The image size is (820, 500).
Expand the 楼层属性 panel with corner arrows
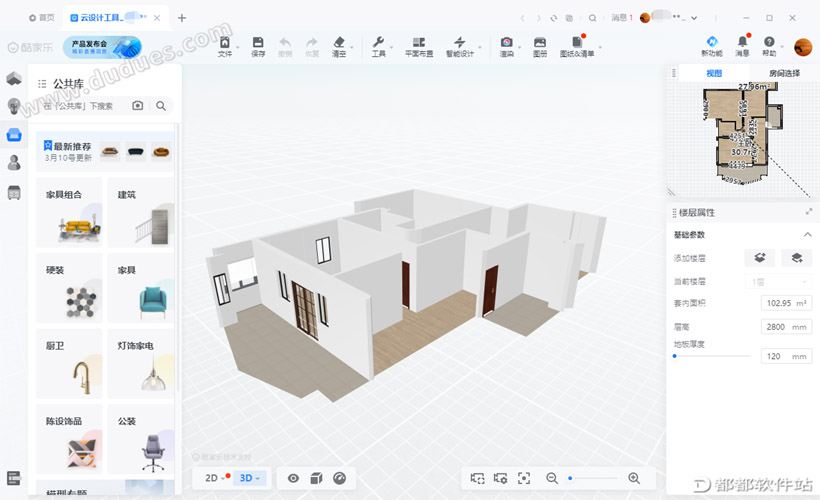coord(809,212)
